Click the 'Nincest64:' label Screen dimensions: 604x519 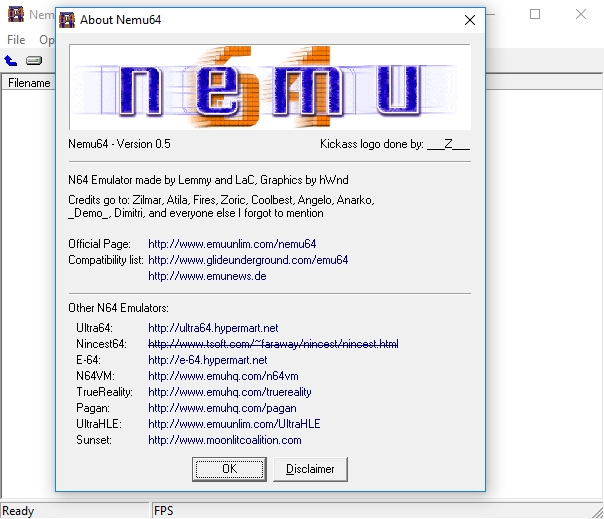[x=101, y=344]
